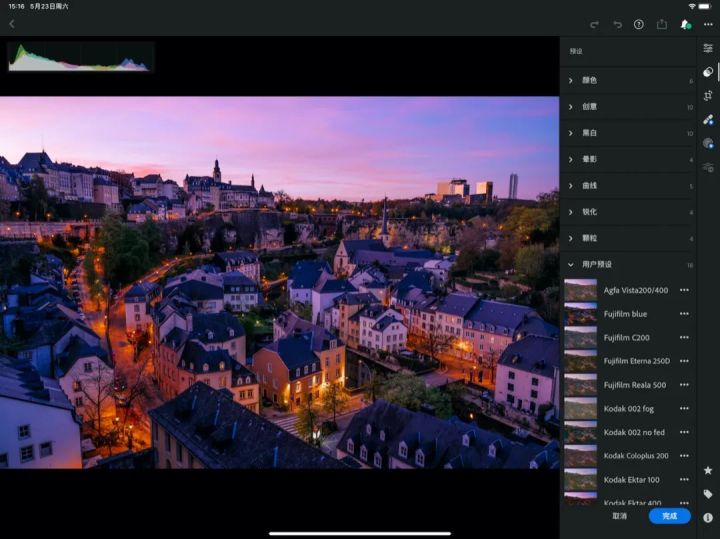Expand the 创意 preset group
The width and height of the screenshot is (720, 539).
click(629, 107)
